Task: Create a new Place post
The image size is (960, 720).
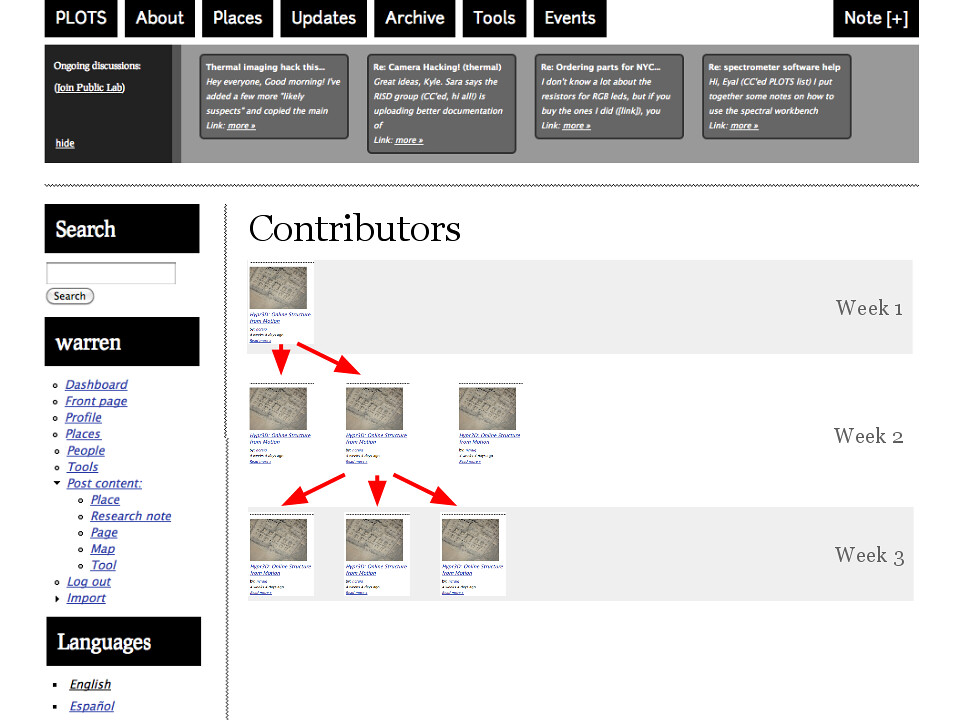Action: tap(105, 500)
